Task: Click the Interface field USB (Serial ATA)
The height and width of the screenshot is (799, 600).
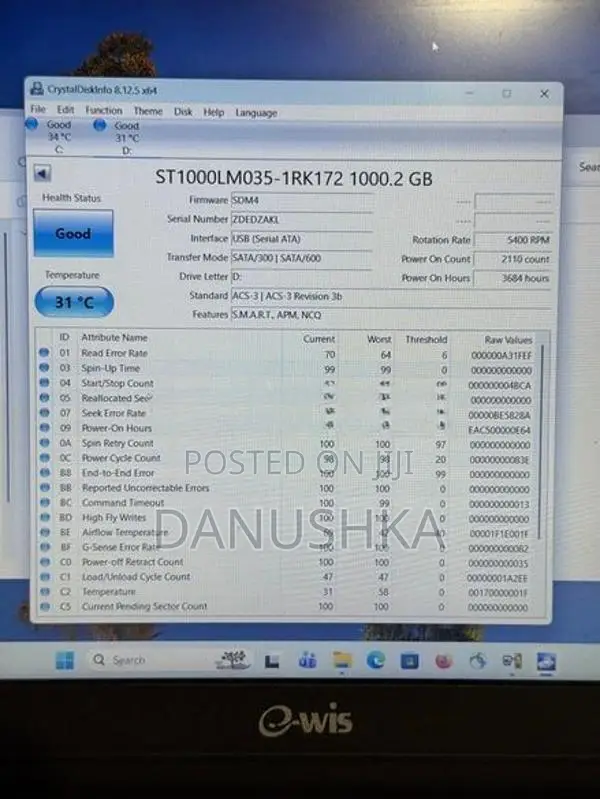Action: pos(301,239)
